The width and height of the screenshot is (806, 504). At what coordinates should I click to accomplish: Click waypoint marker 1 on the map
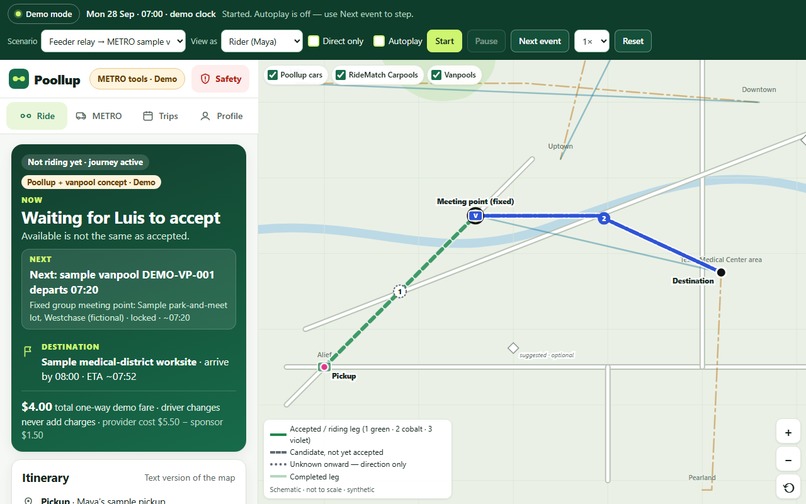(400, 292)
